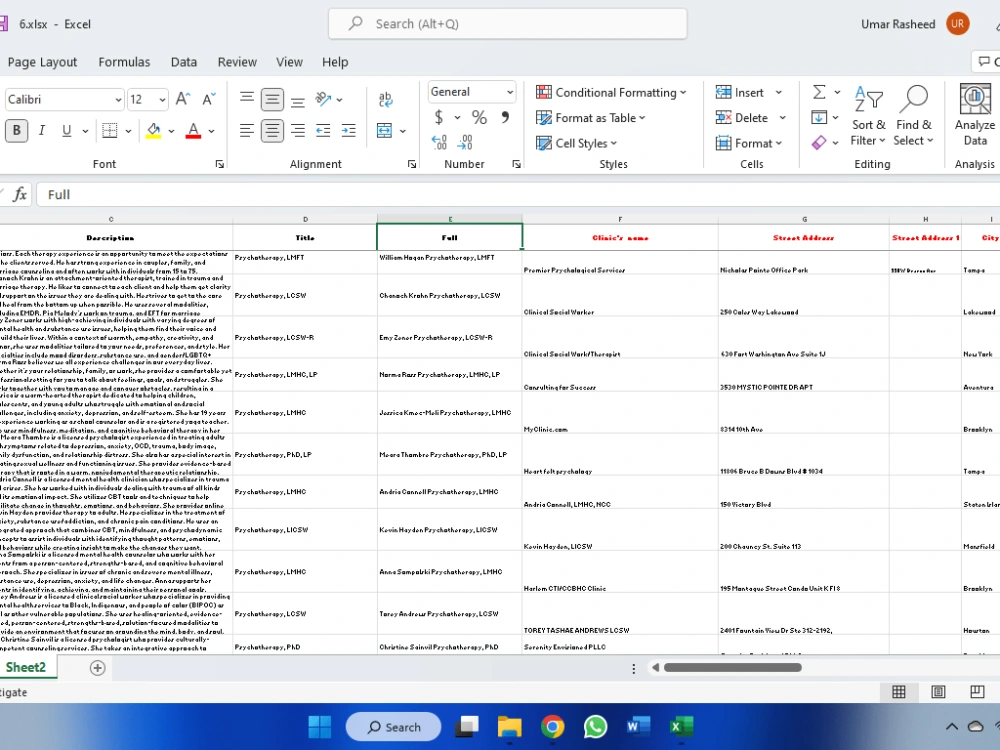Apply comma style
The width and height of the screenshot is (1000, 750).
505,117
